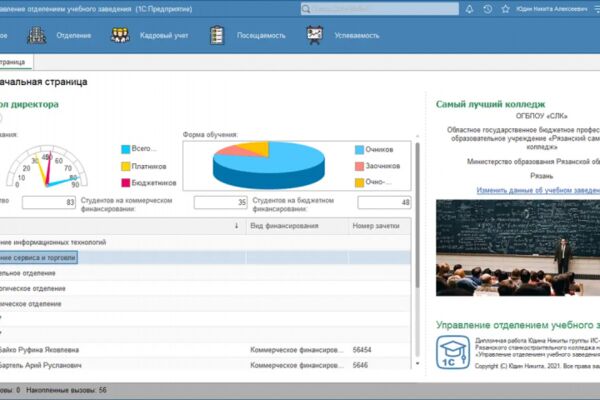The image size is (600, 400).
Task: Open the Успеваемость menu item
Action: pos(357,36)
